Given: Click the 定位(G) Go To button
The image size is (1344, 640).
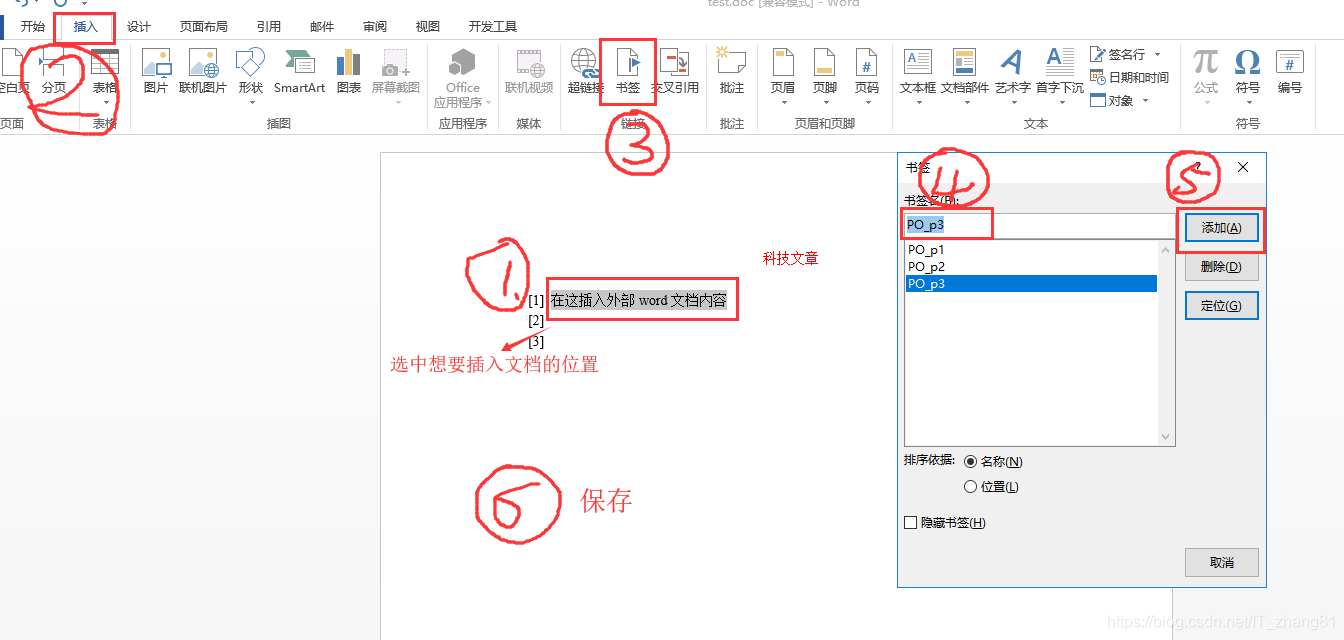Looking at the screenshot, I should pos(1221,306).
